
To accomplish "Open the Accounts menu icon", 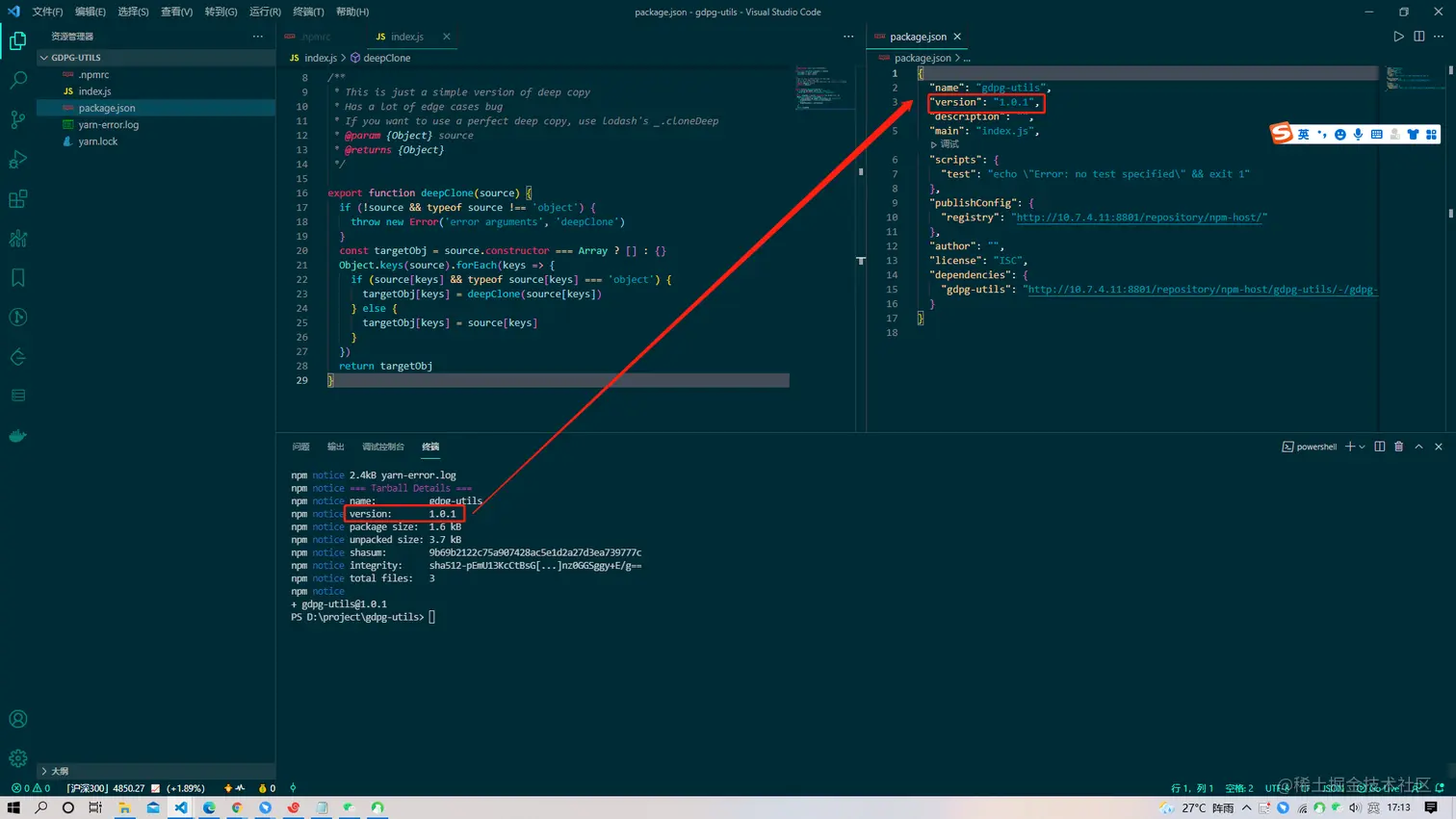I will 17,719.
